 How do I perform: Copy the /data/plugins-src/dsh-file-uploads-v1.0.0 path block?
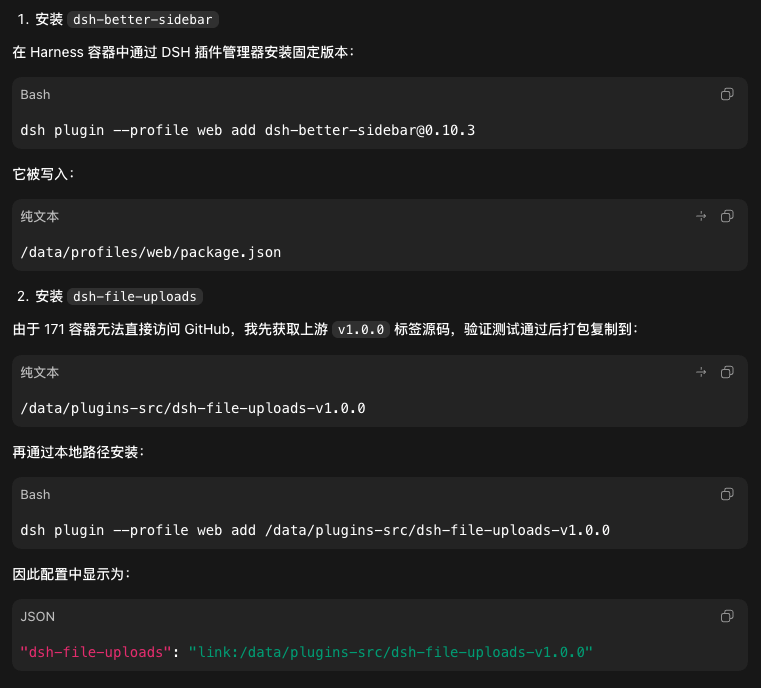click(727, 372)
